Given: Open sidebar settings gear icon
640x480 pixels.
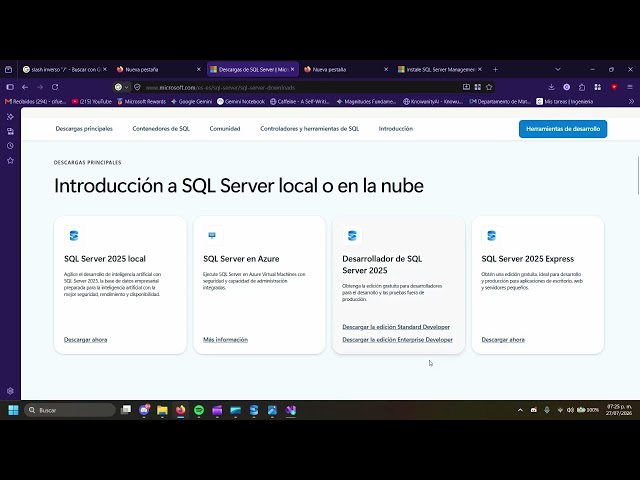Looking at the screenshot, I should (x=10, y=391).
